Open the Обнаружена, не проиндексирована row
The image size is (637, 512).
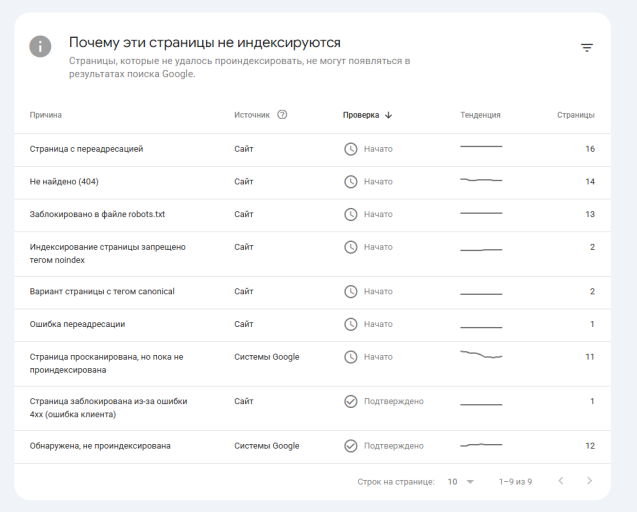[312, 447]
